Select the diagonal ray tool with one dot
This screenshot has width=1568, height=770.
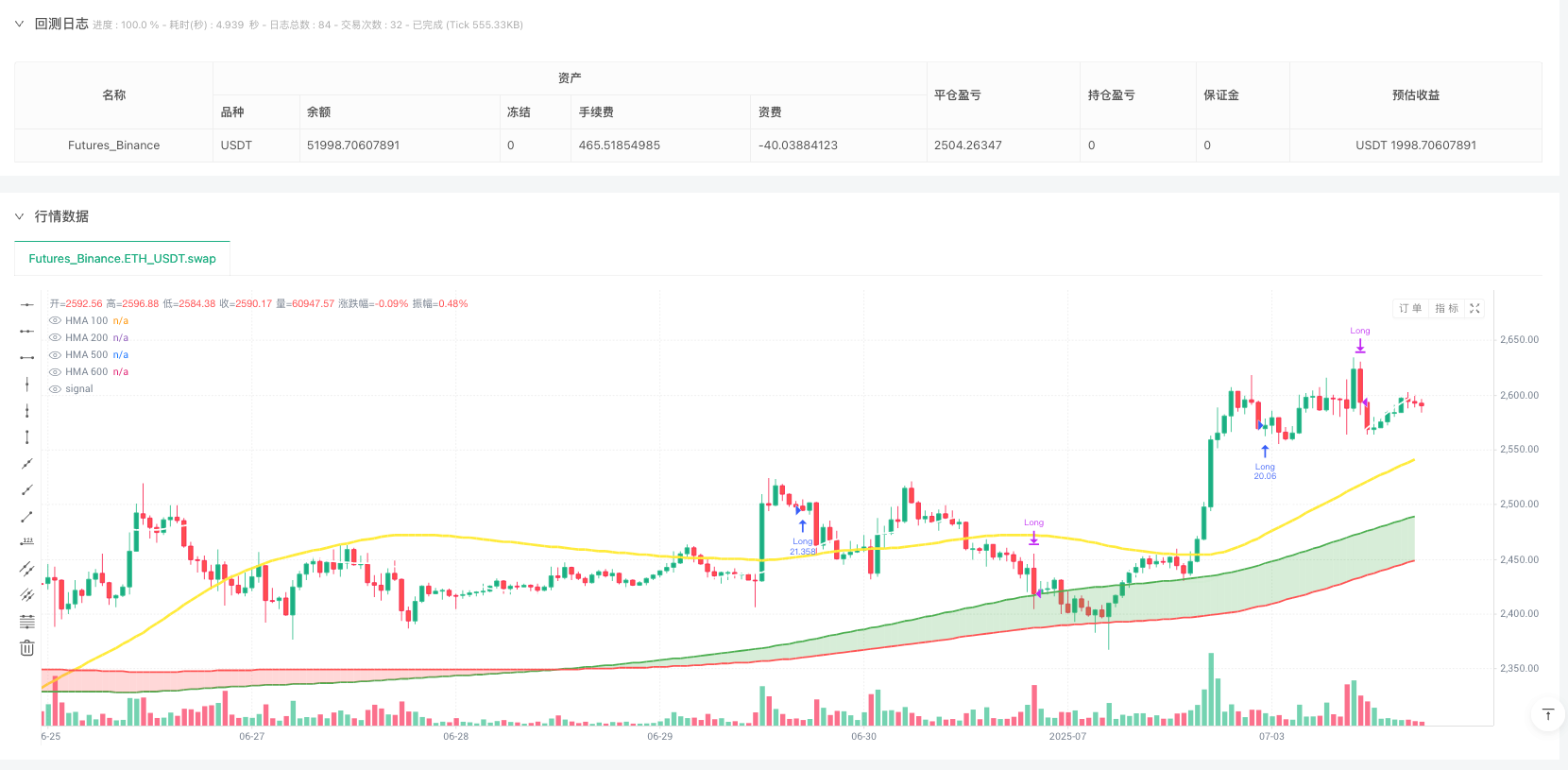[27, 489]
